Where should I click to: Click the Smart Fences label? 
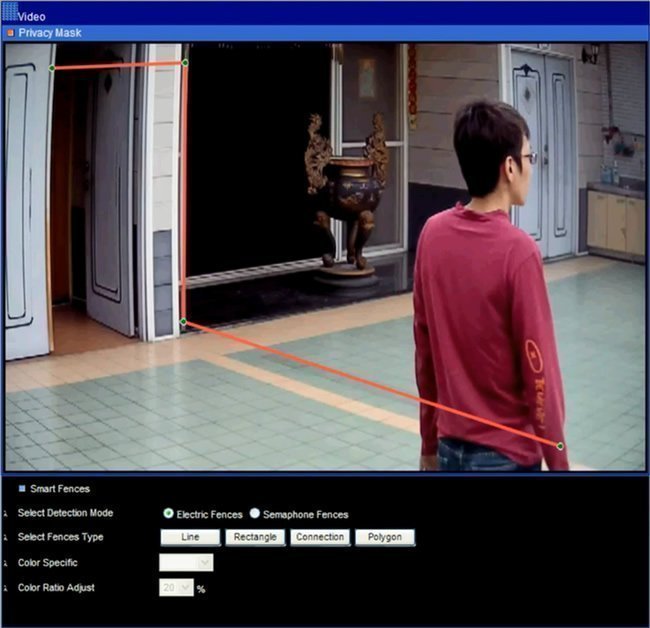[x=60, y=489]
